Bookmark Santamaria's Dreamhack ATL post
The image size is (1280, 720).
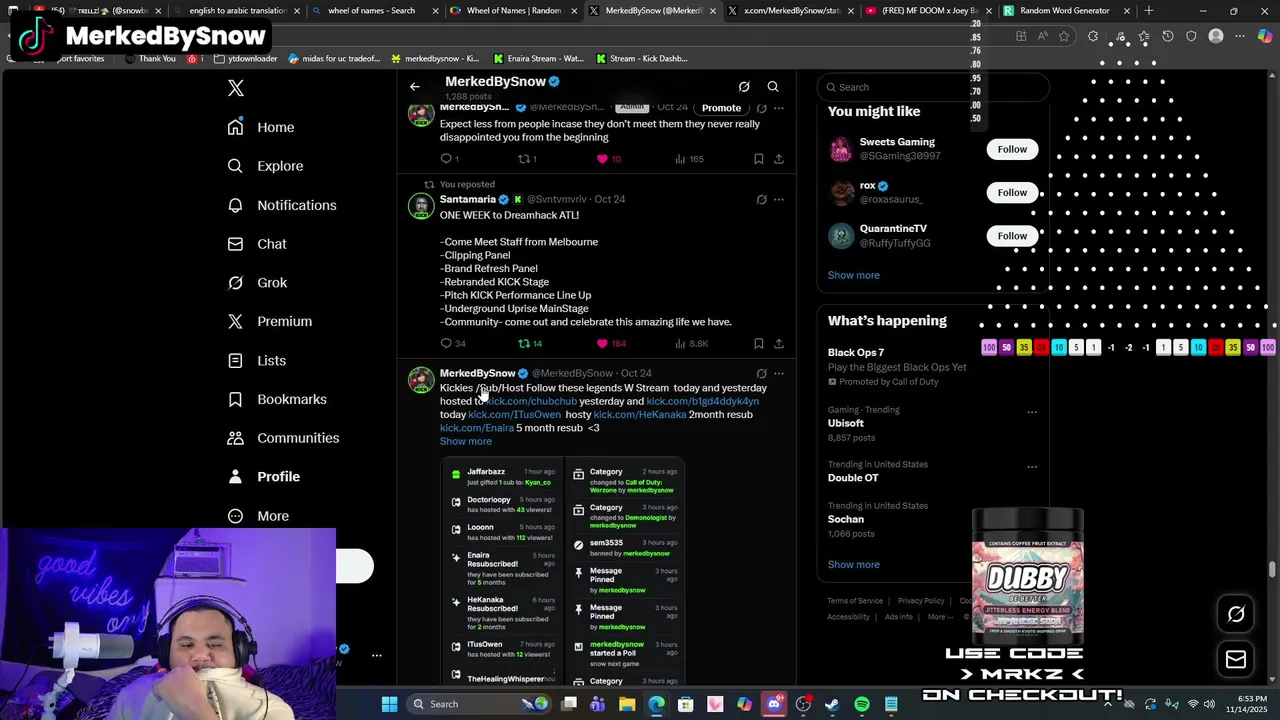point(758,343)
